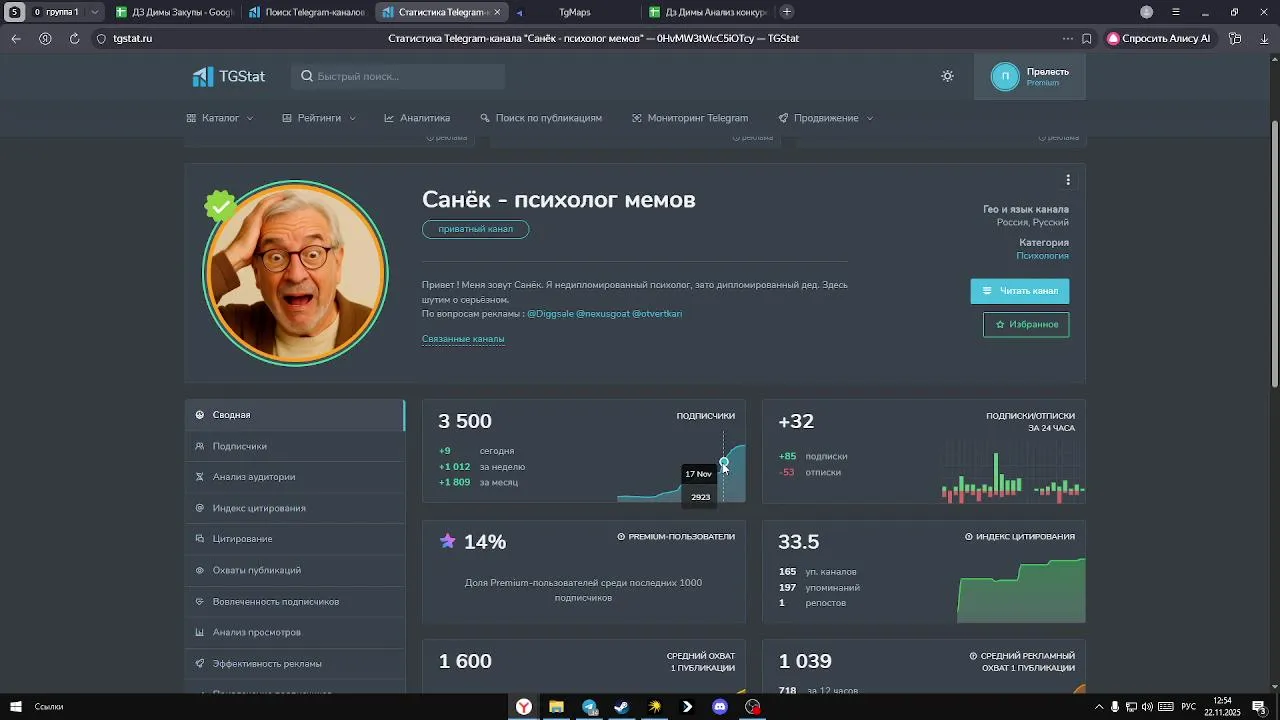
Task: Open the Цитирование sidebar section
Action: tap(295, 539)
